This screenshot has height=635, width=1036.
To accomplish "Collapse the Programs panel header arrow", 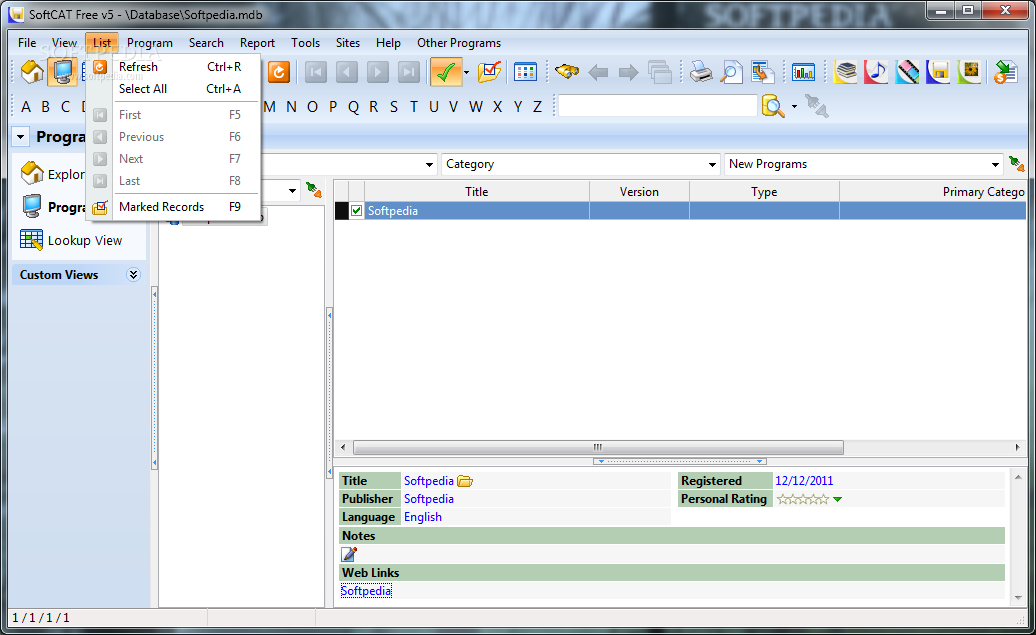I will click(20, 137).
